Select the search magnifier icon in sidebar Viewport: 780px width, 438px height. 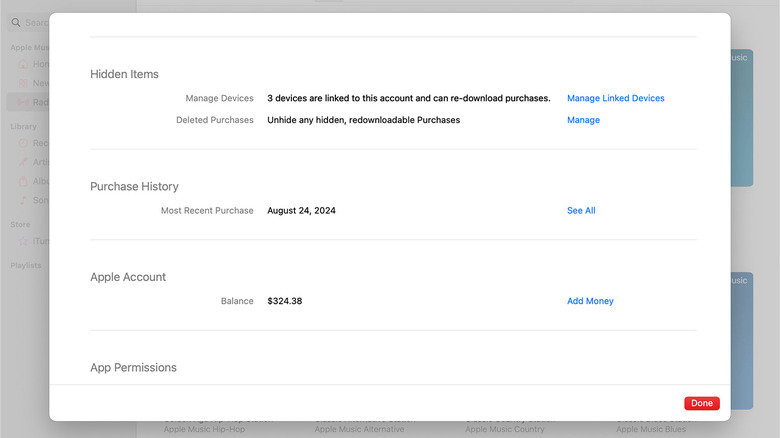[x=16, y=22]
